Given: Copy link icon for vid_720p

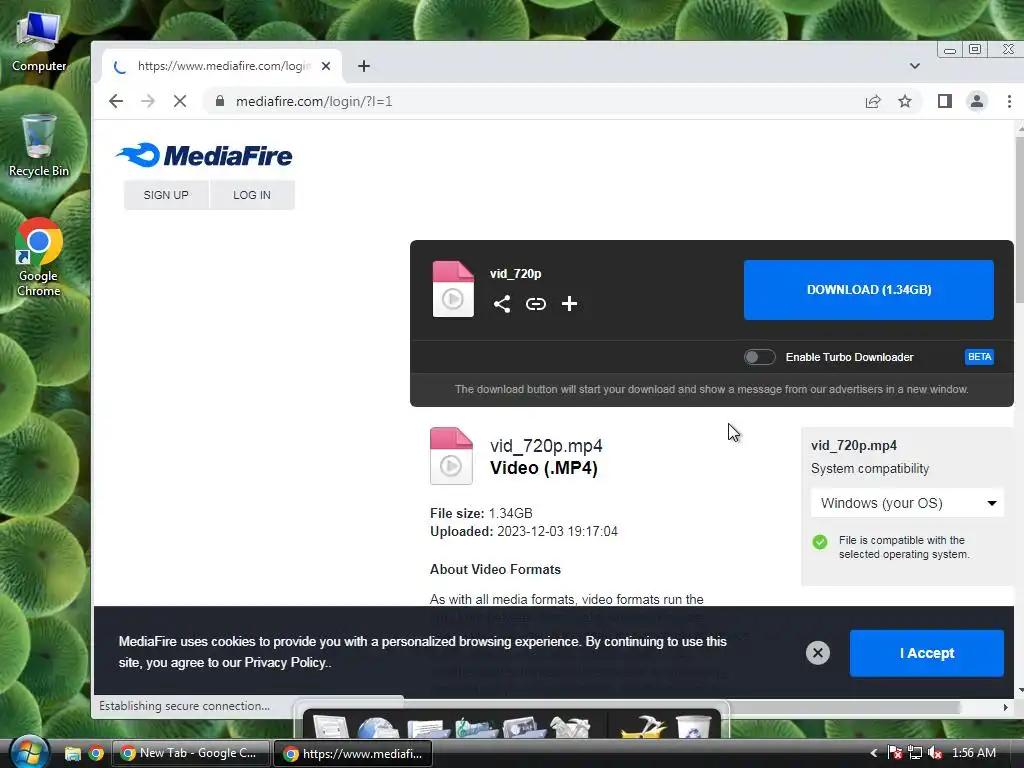Looking at the screenshot, I should (536, 304).
